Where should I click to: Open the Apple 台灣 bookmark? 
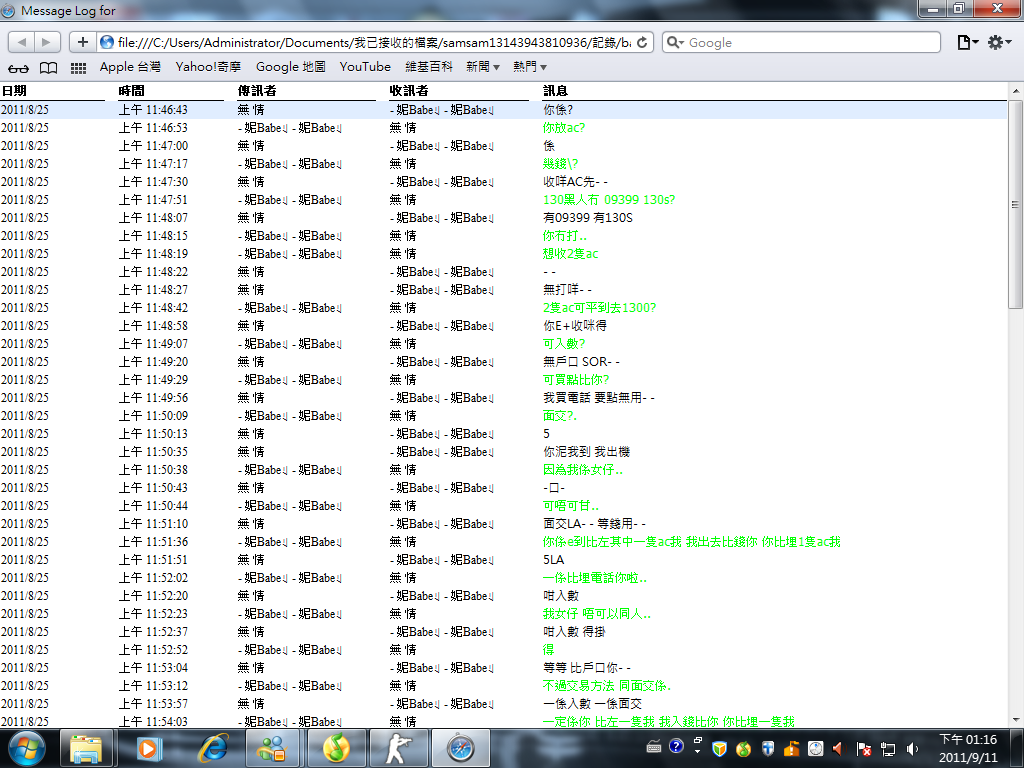point(130,67)
